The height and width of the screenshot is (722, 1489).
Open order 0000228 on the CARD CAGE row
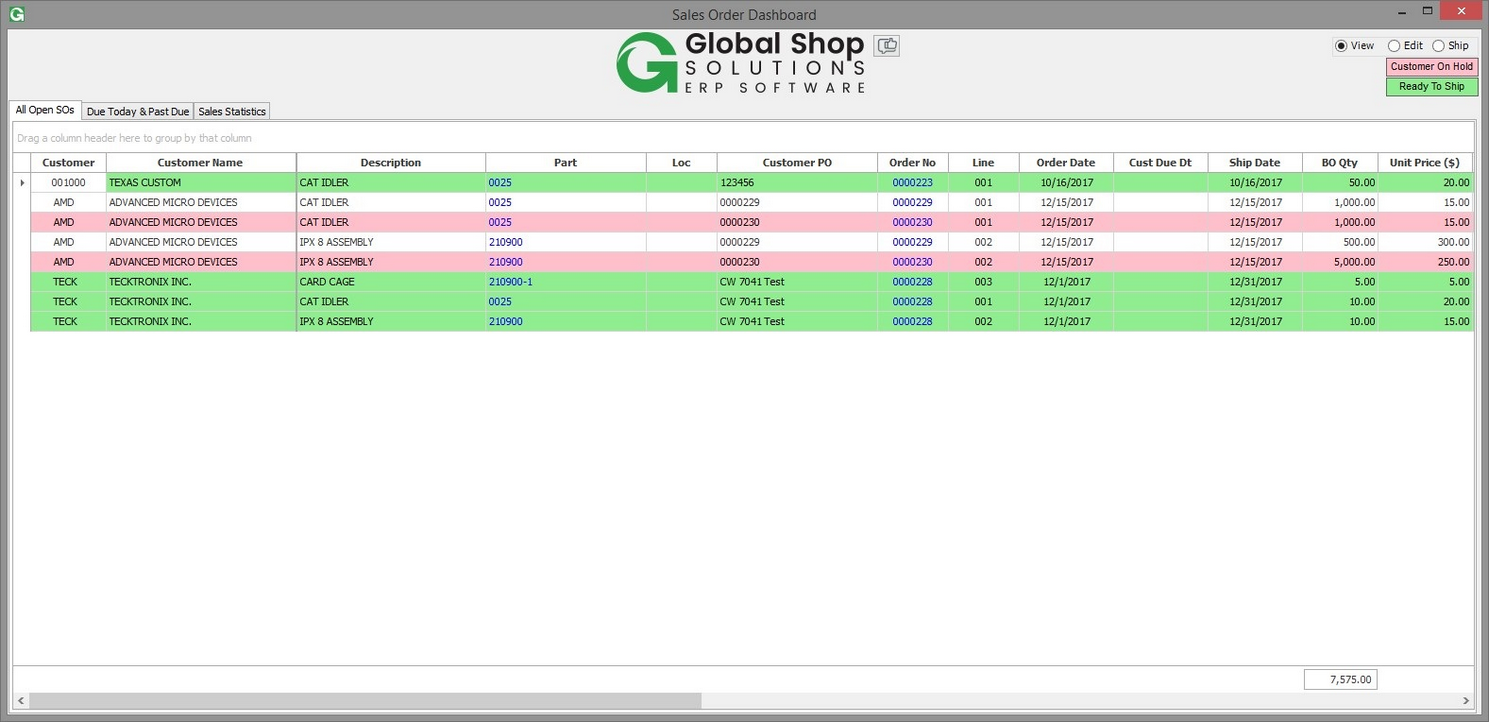pyautogui.click(x=912, y=282)
